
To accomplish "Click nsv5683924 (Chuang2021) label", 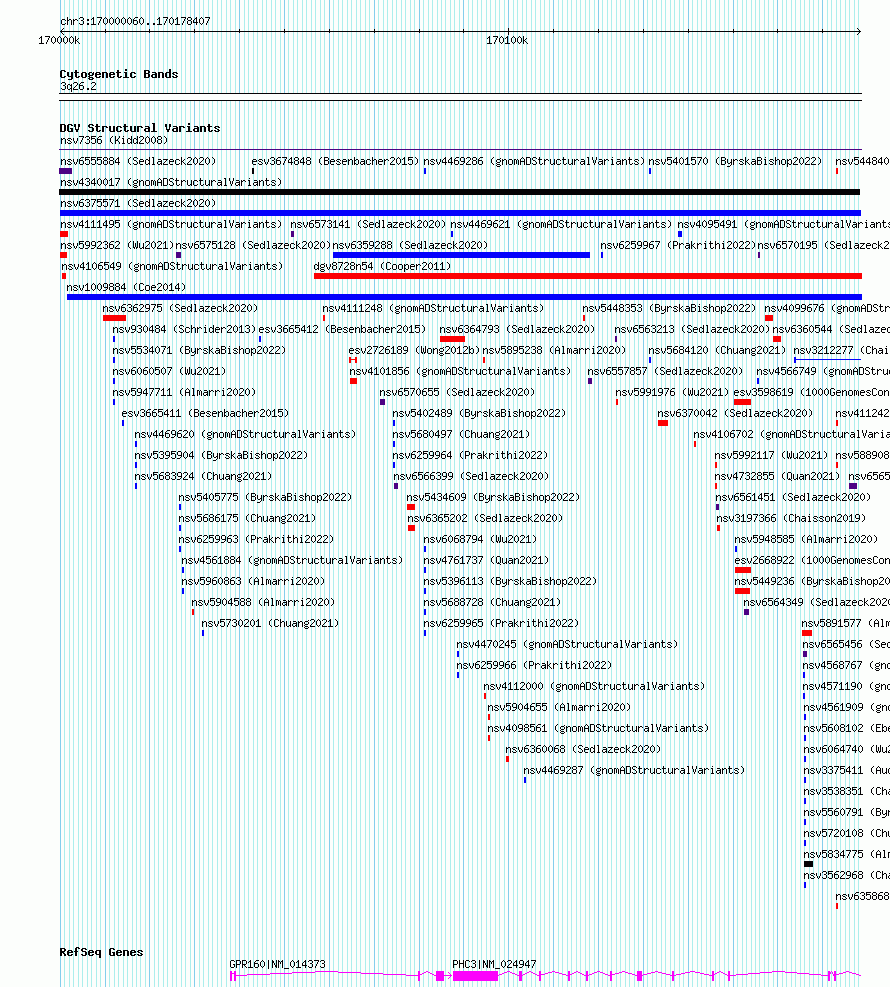I will 203,477.
